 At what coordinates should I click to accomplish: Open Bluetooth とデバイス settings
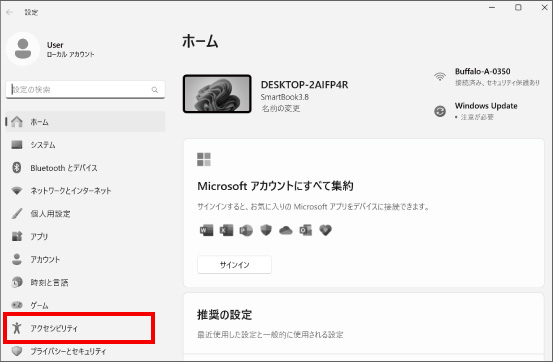click(x=85, y=168)
